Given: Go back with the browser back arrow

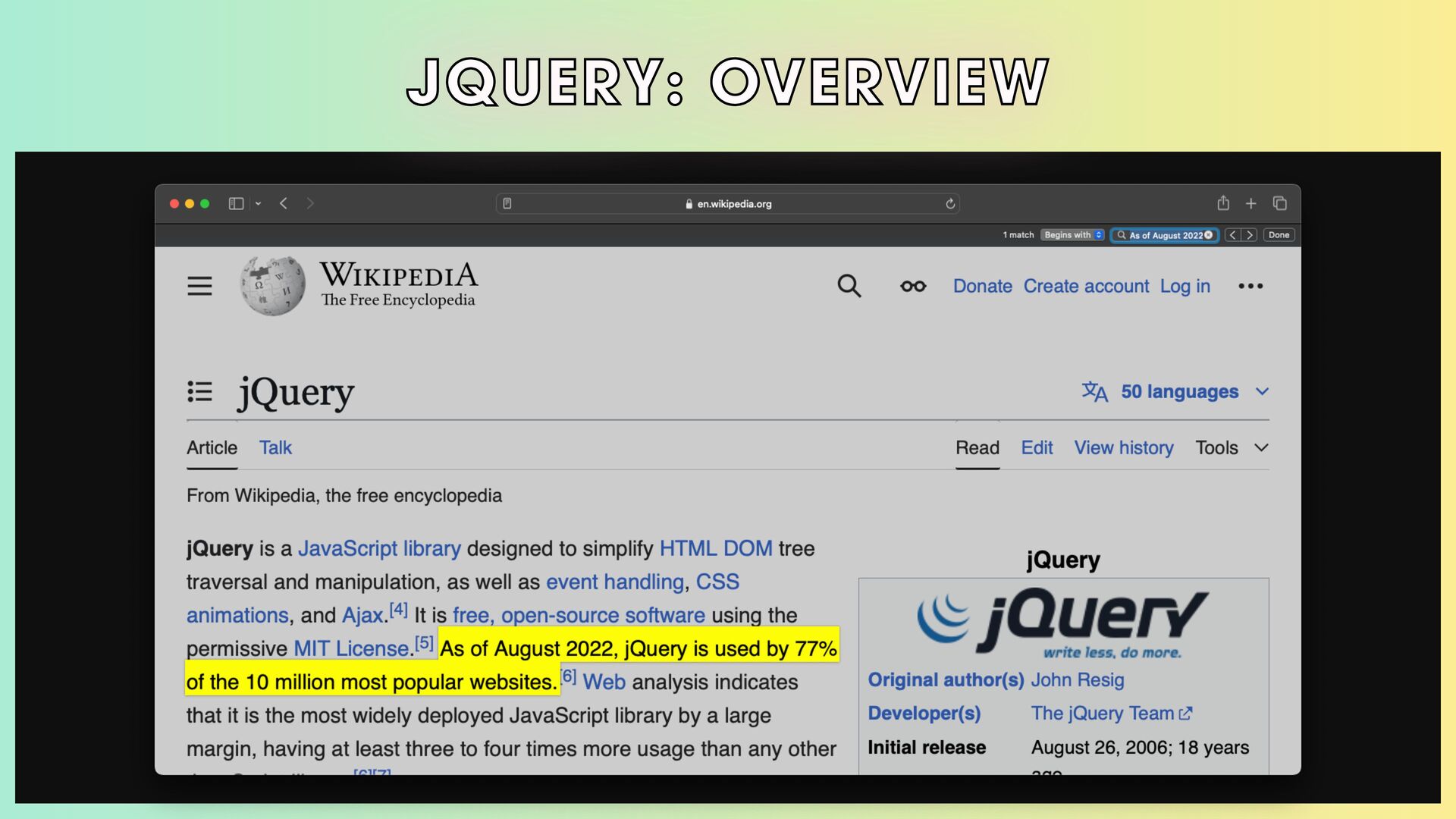Looking at the screenshot, I should click(x=284, y=203).
